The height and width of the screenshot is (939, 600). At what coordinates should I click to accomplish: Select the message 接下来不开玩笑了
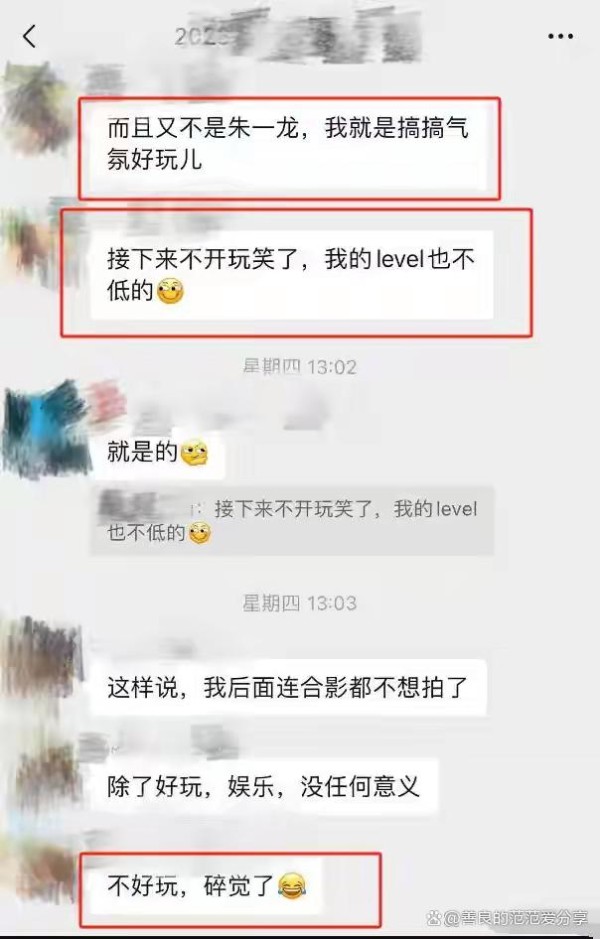tap(291, 275)
